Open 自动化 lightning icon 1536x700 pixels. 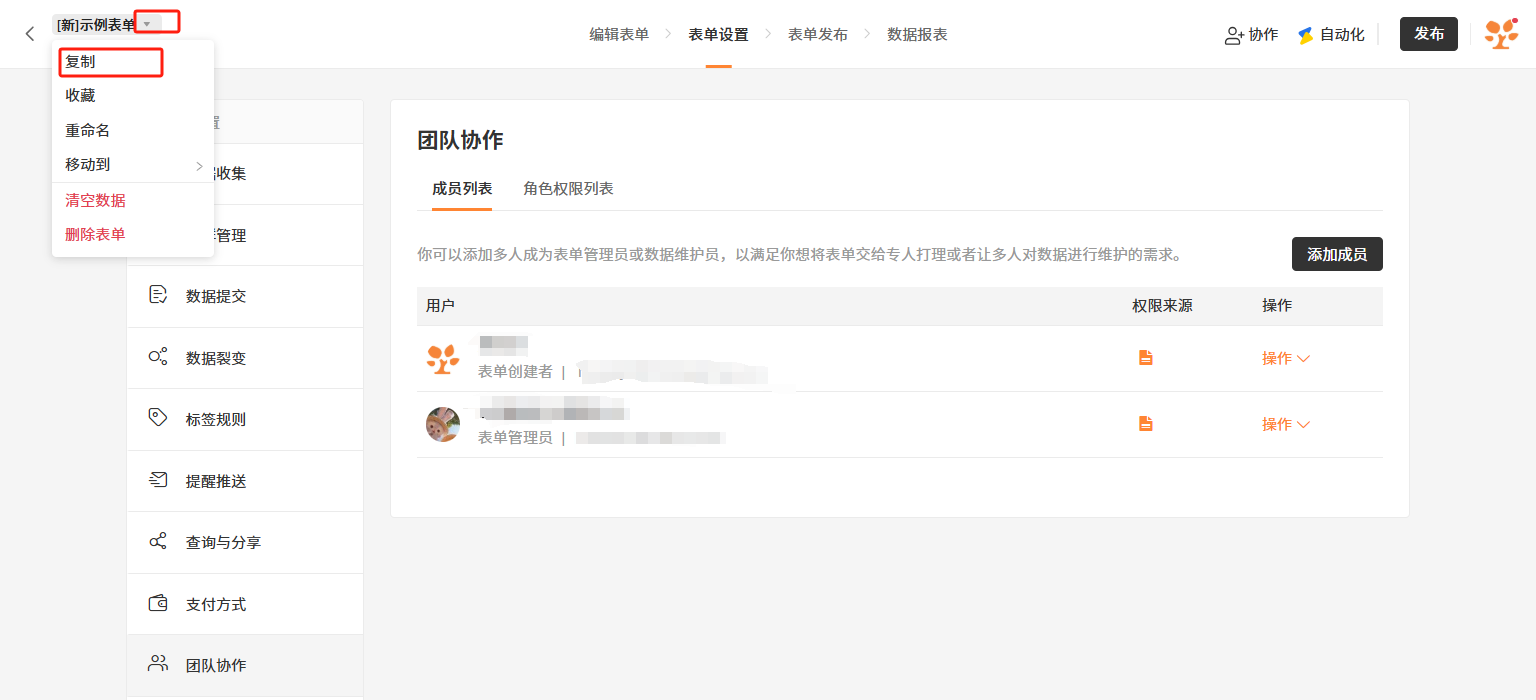click(1306, 35)
